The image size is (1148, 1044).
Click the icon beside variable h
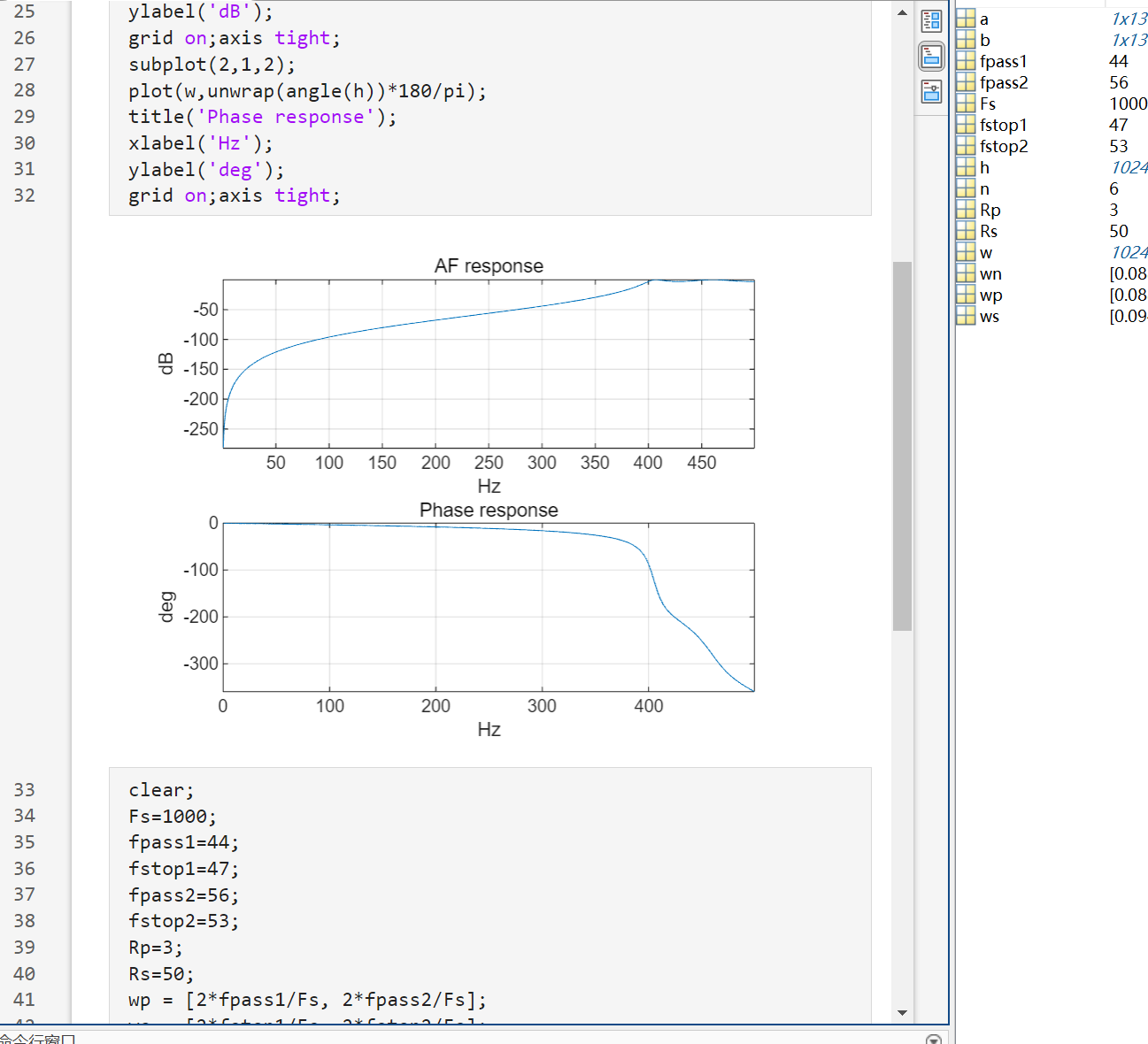[966, 167]
